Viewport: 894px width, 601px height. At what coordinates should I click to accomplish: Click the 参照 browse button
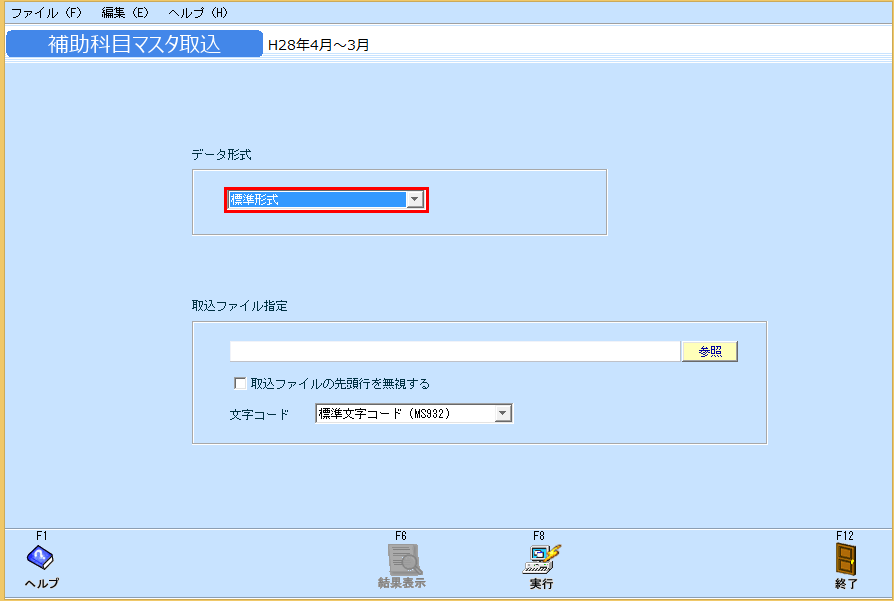[709, 350]
